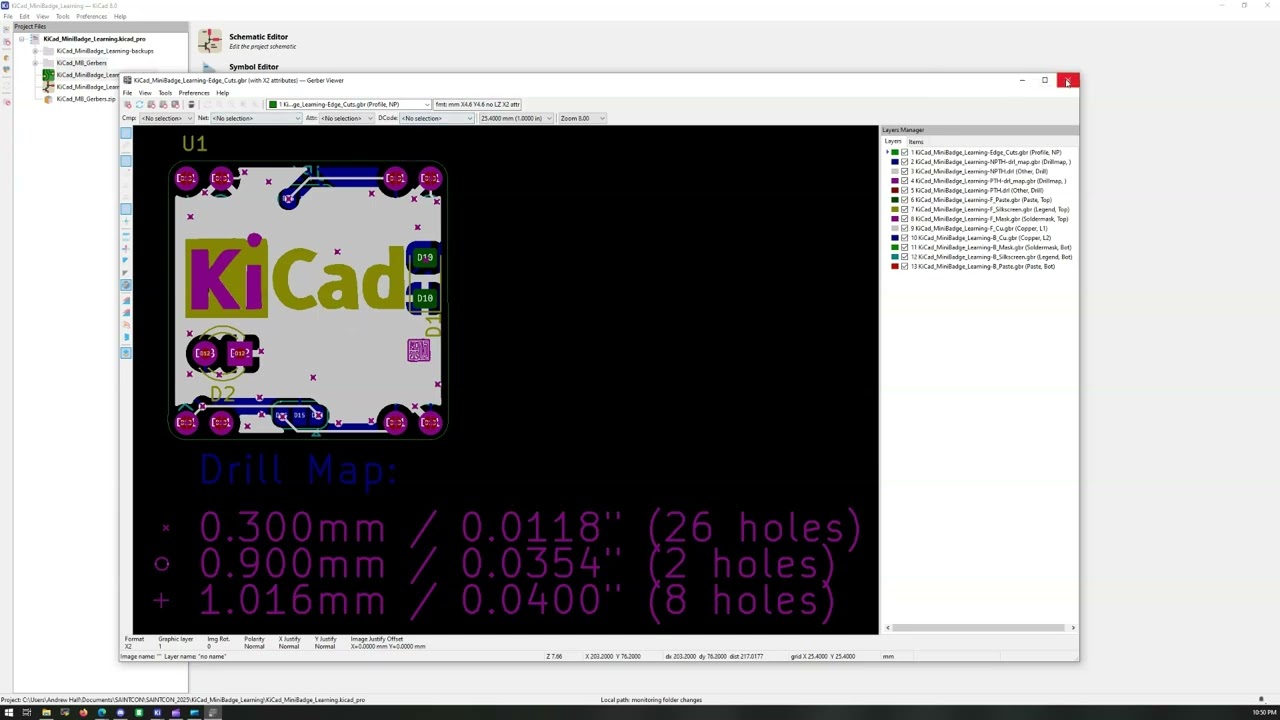Open the Net selection dropdown
Image resolution: width=1280 pixels, height=720 pixels.
coord(256,118)
